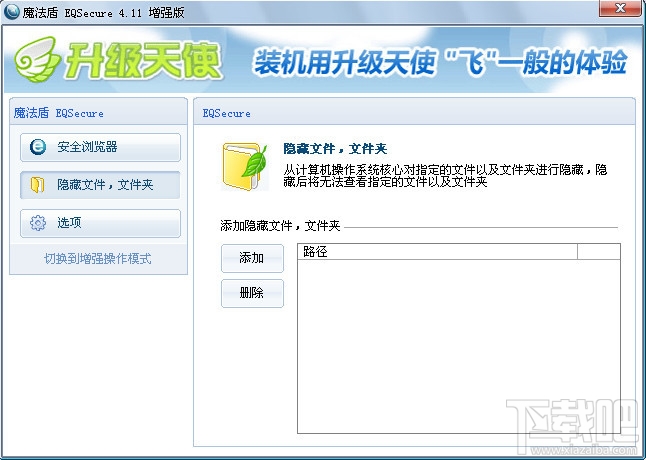Click the blue IE browser icon
This screenshot has width=646, height=460.
click(x=38, y=147)
